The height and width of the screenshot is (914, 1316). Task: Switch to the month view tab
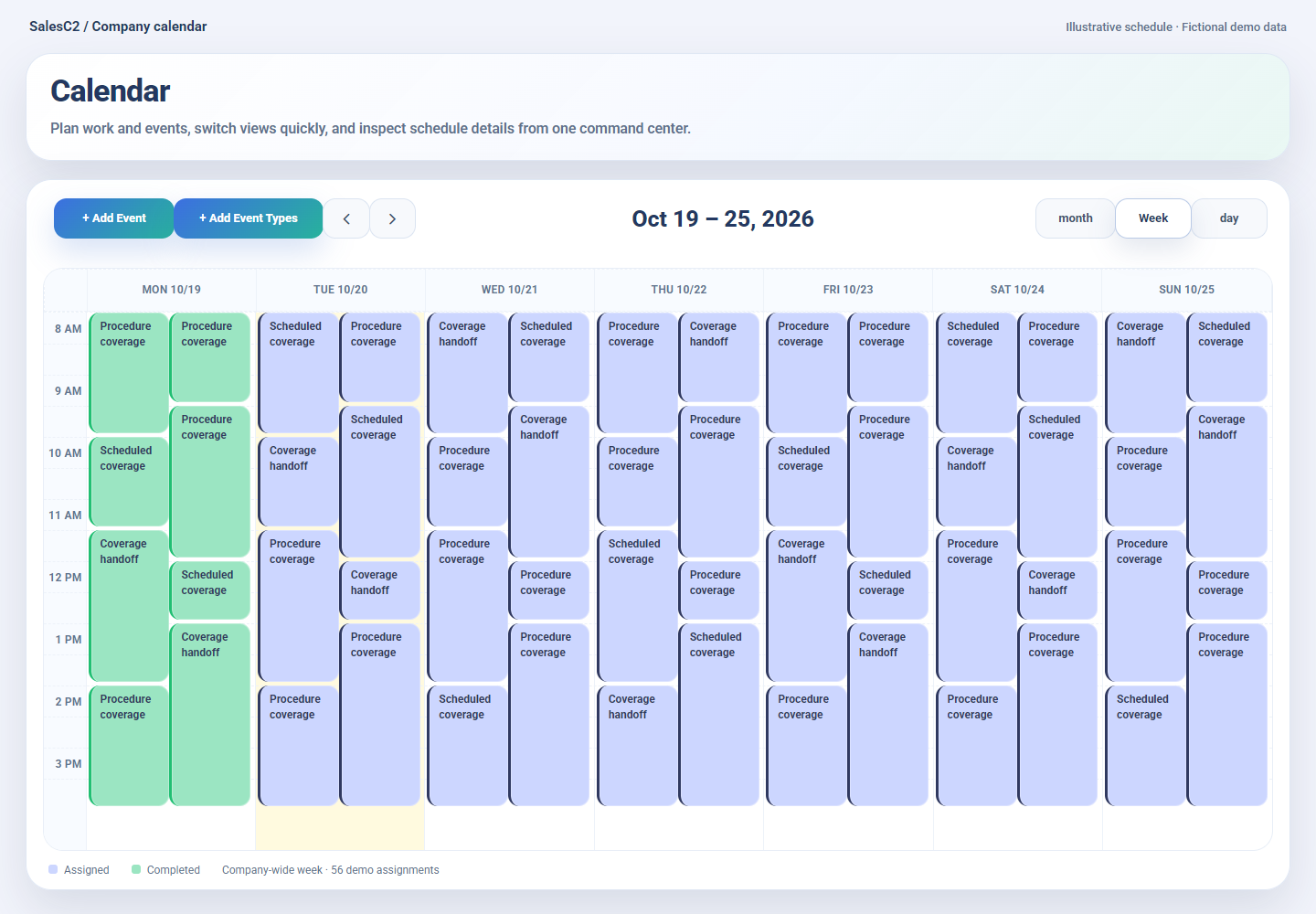tap(1076, 218)
